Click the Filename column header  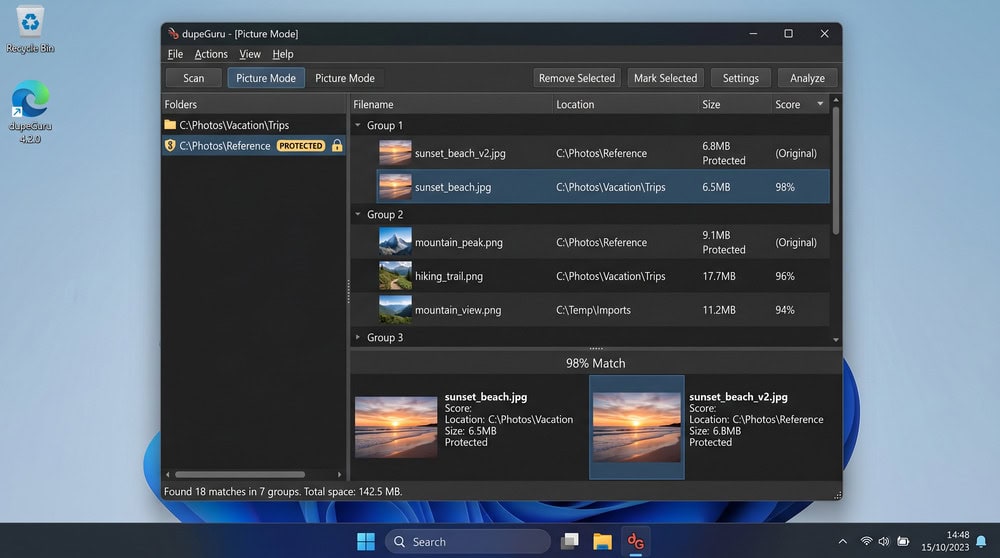click(451, 104)
